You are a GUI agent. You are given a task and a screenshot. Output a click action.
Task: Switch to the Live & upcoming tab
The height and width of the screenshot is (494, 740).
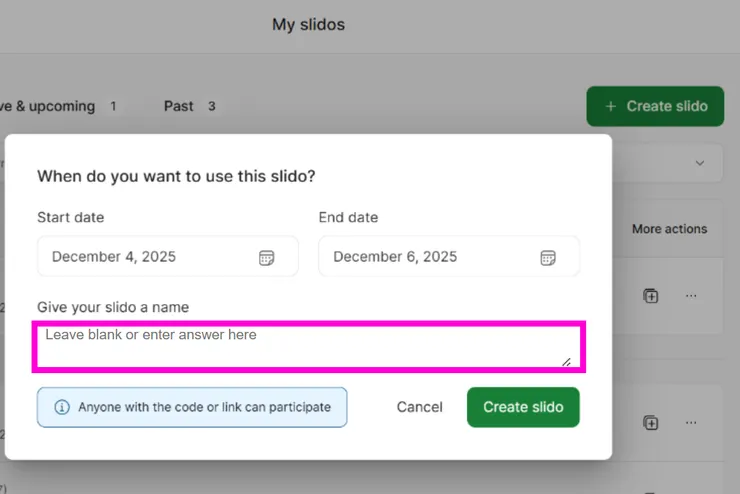pos(50,106)
